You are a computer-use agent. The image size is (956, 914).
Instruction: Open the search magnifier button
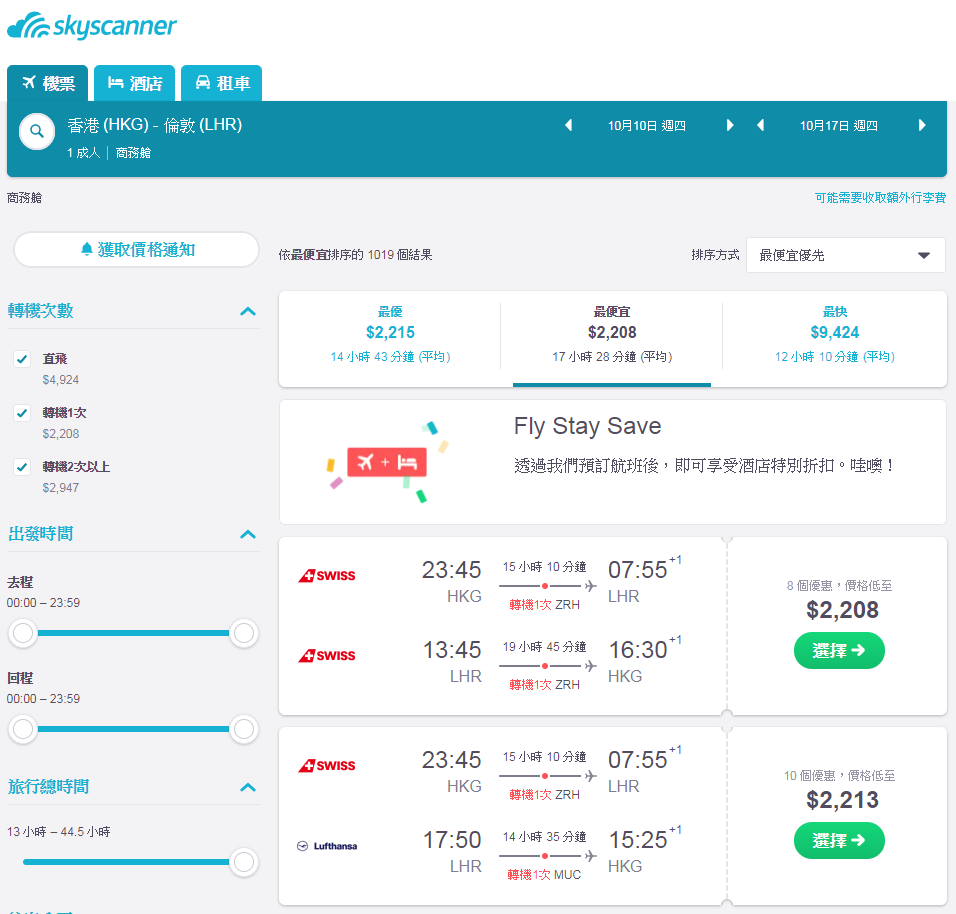37,131
